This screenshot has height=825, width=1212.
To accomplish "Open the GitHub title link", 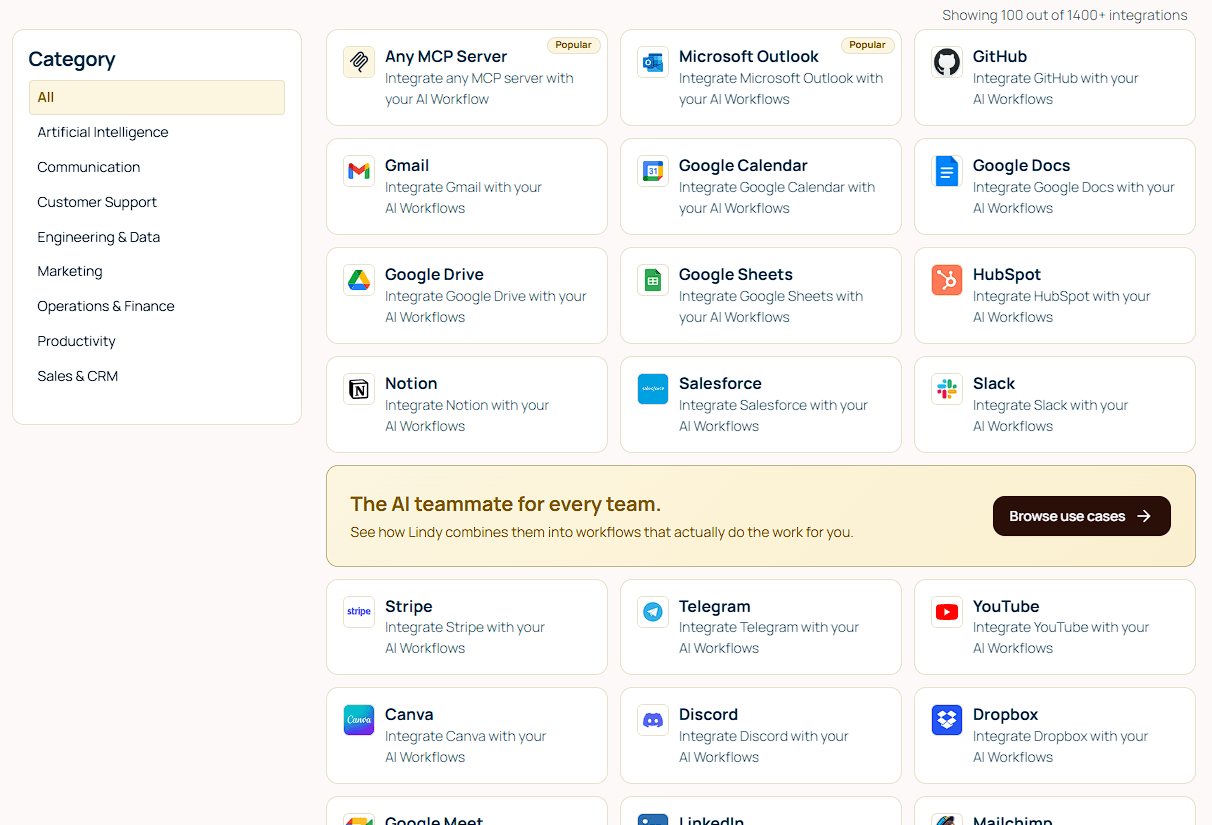I will click(1000, 56).
